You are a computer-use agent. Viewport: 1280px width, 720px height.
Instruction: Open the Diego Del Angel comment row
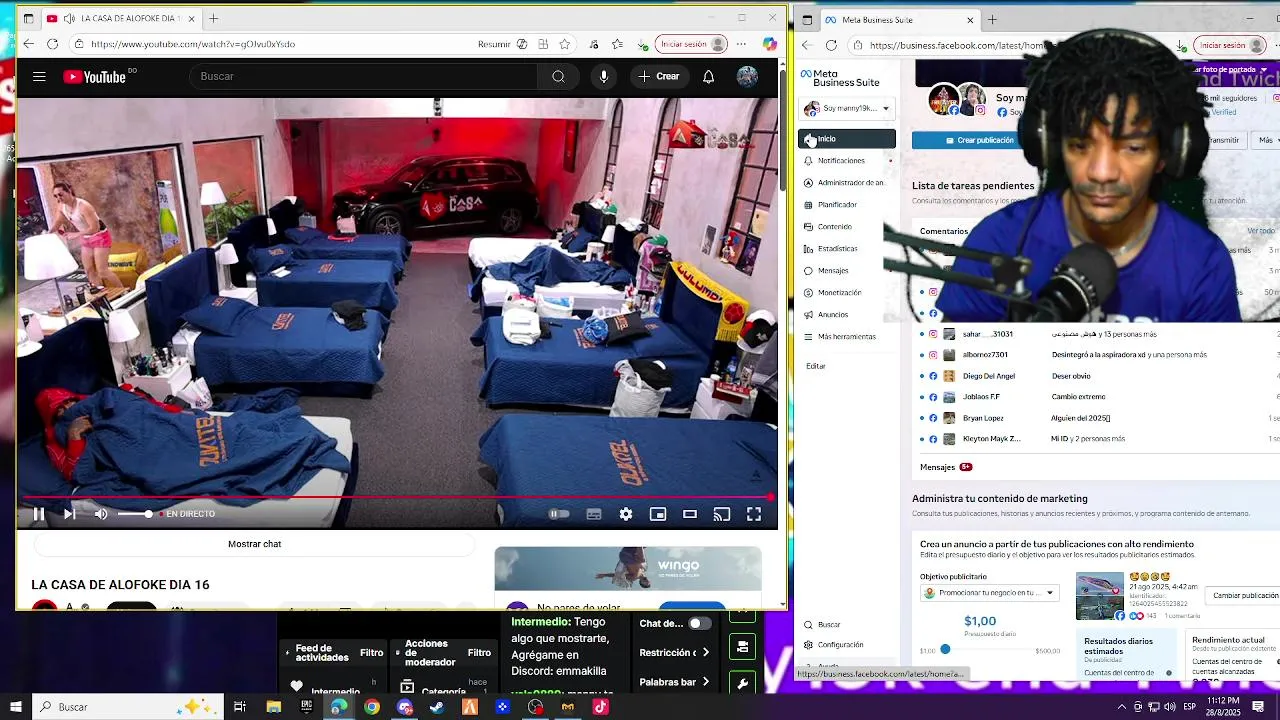pyautogui.click(x=1098, y=376)
